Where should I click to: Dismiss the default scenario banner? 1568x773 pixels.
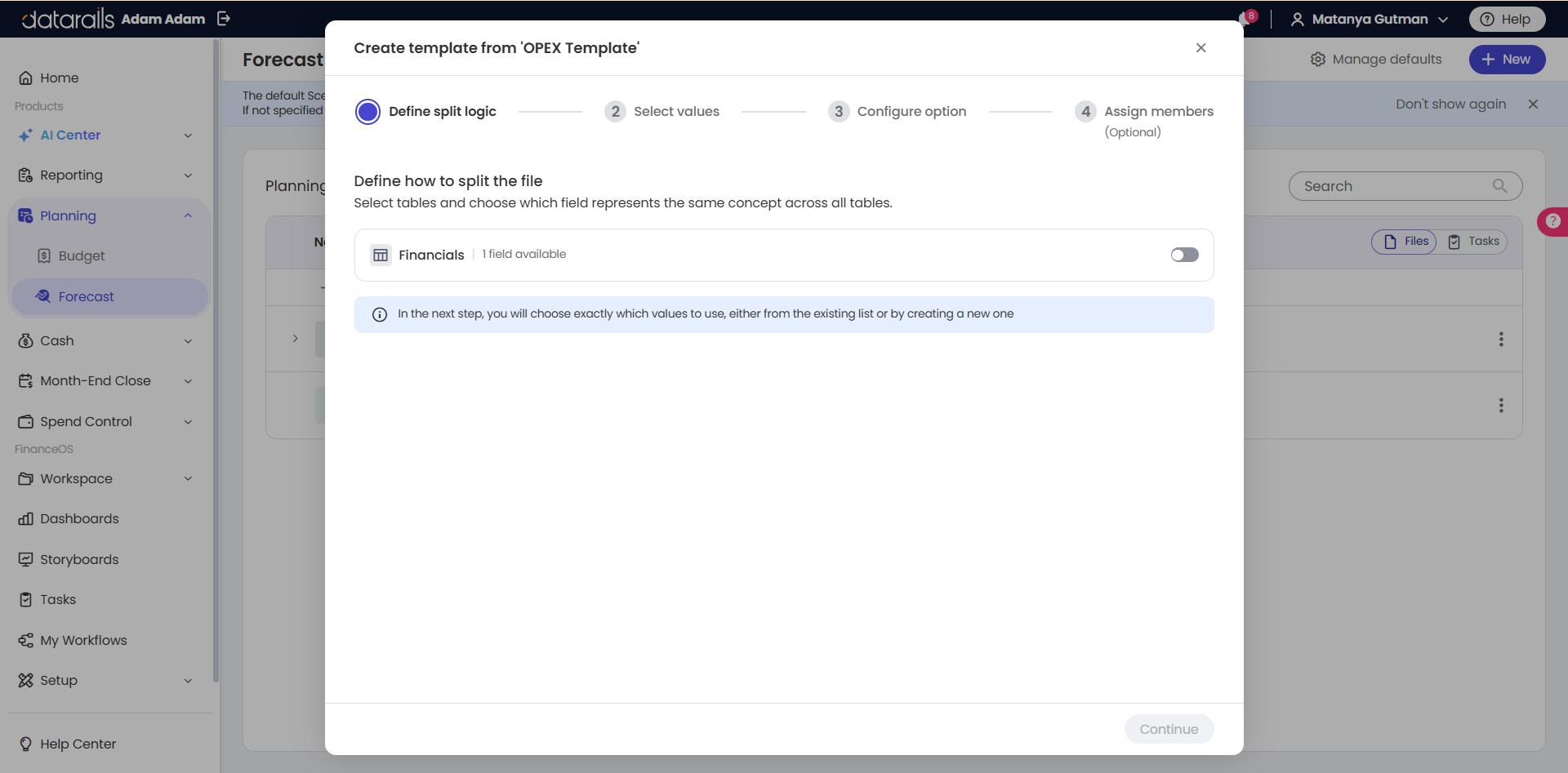pyautogui.click(x=1533, y=104)
